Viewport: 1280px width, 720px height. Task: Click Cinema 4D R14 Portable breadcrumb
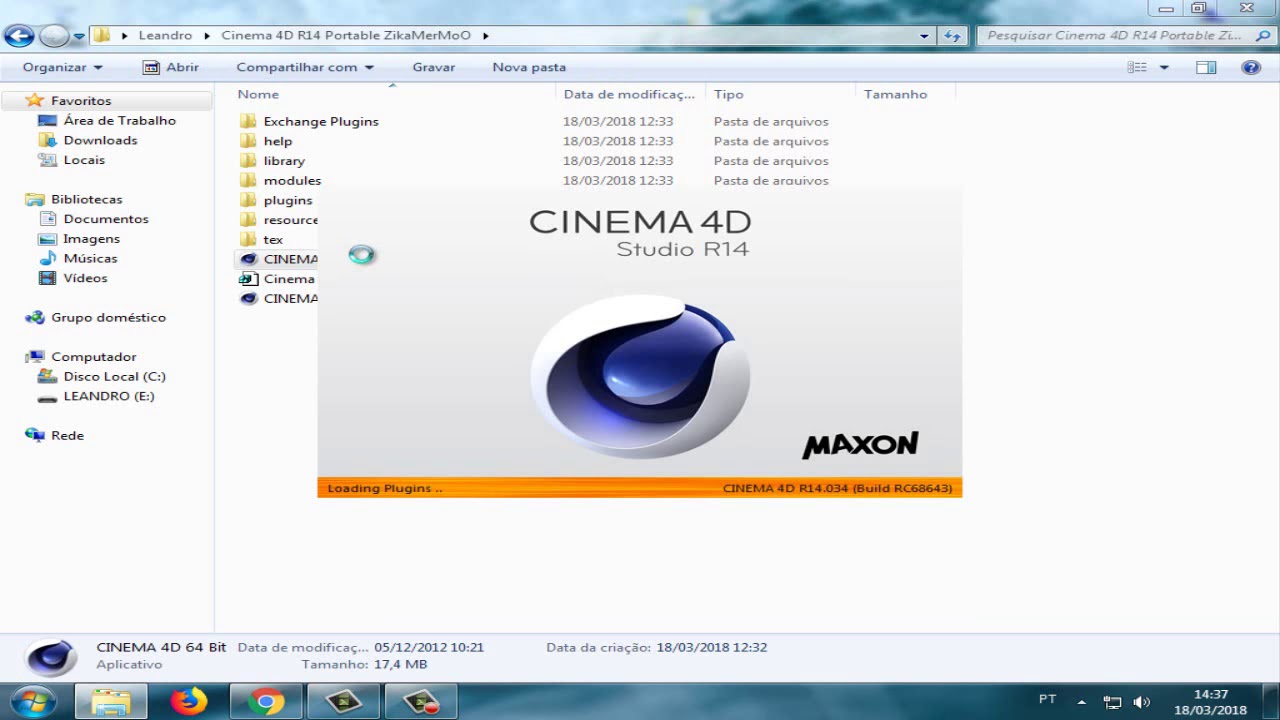pos(346,35)
